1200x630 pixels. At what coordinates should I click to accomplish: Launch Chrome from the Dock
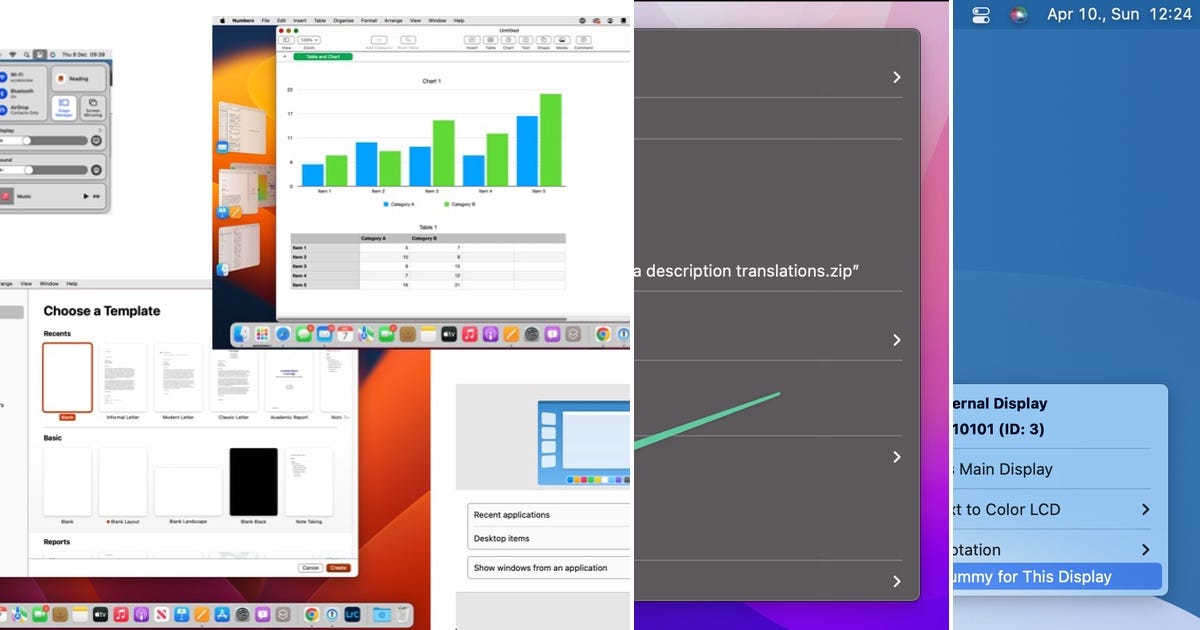(x=310, y=612)
